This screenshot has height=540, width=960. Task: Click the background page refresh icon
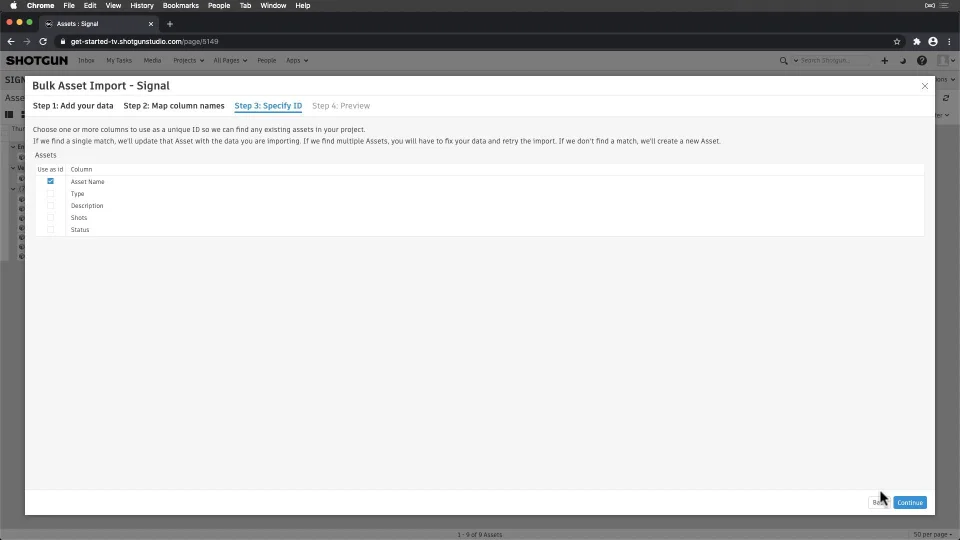pyautogui.click(x=946, y=98)
